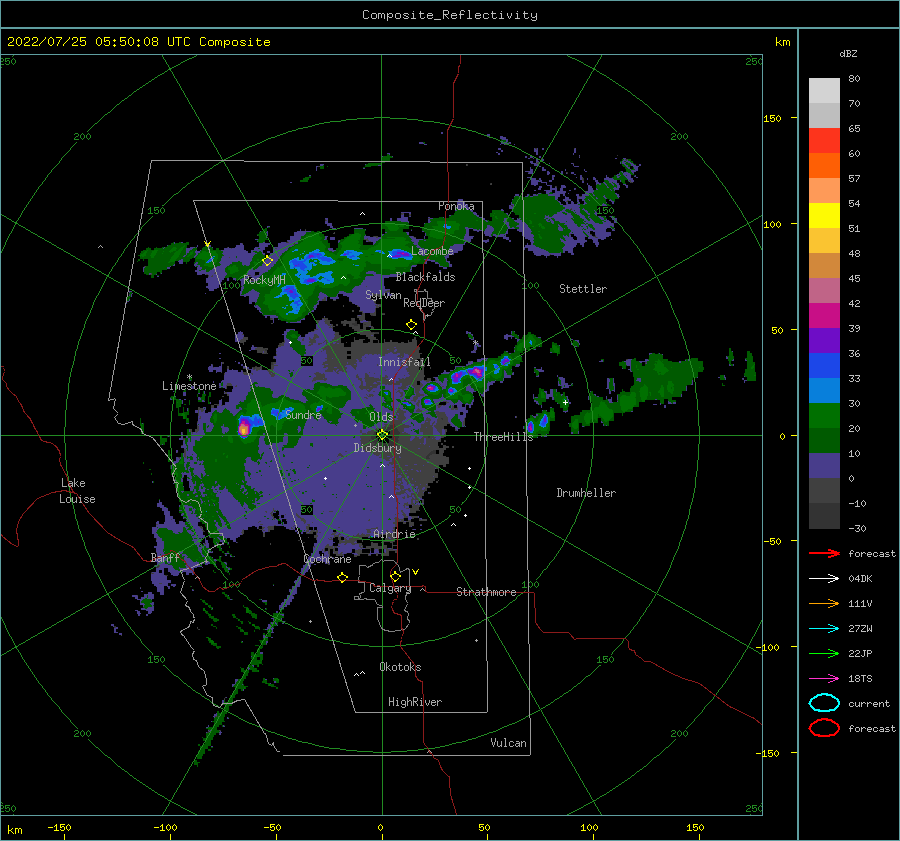Click the HighRiver map label
900x841 pixels.
click(415, 702)
